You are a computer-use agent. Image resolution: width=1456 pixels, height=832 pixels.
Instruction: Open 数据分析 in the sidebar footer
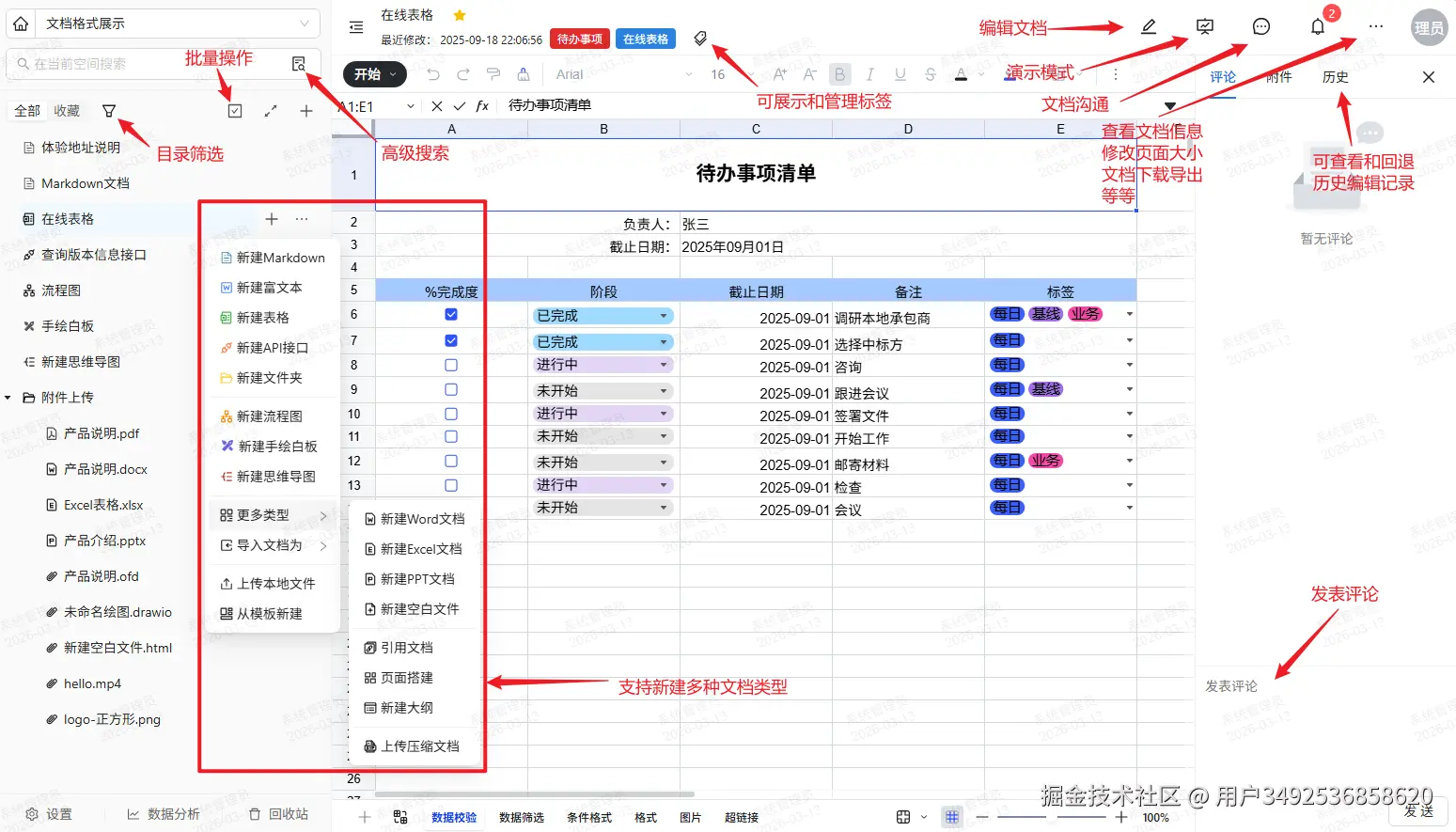pyautogui.click(x=164, y=814)
